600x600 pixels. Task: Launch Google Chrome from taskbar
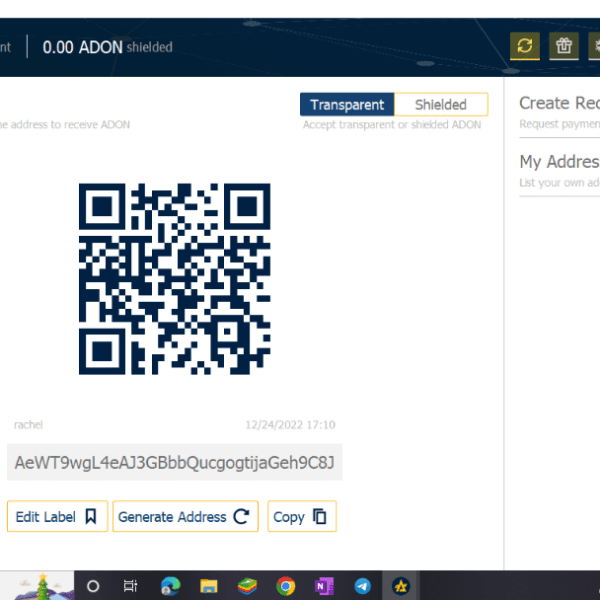coord(285,586)
